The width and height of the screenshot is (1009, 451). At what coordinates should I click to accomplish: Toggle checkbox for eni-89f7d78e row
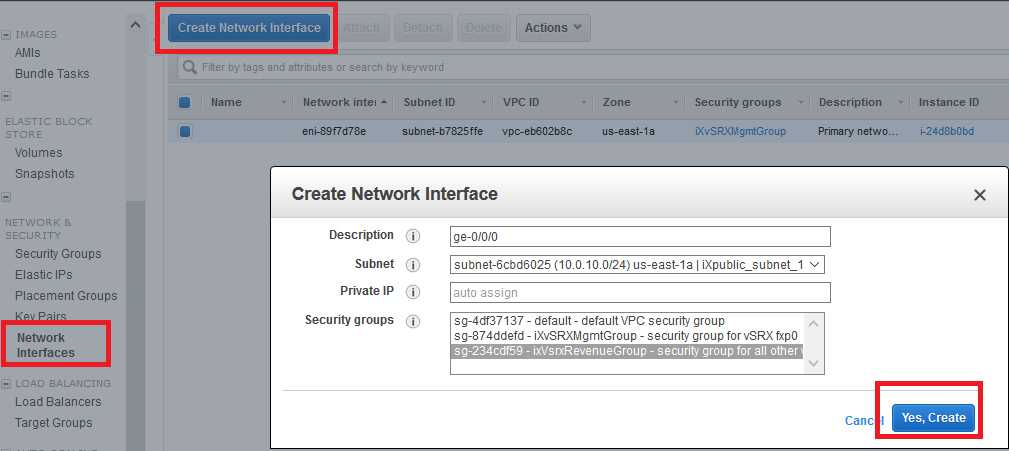184,131
